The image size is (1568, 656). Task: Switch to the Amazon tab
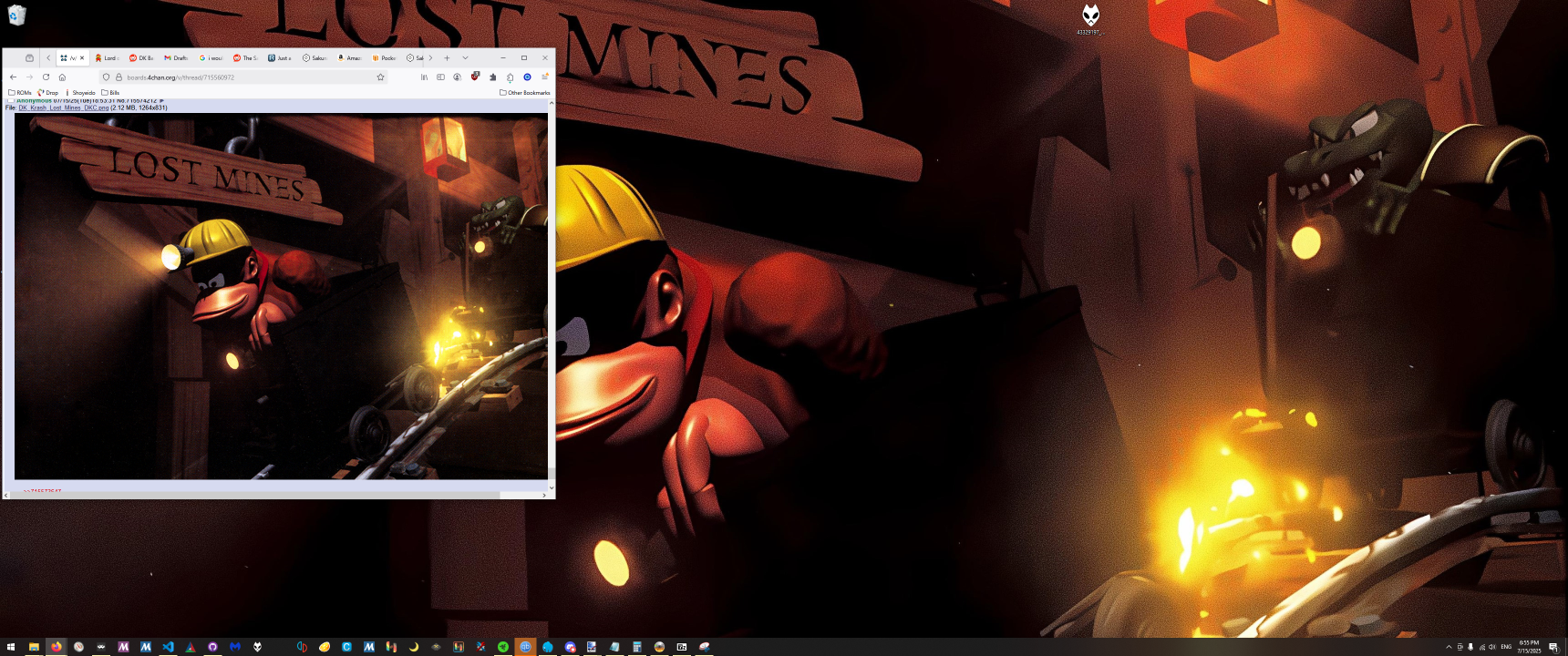(x=349, y=57)
